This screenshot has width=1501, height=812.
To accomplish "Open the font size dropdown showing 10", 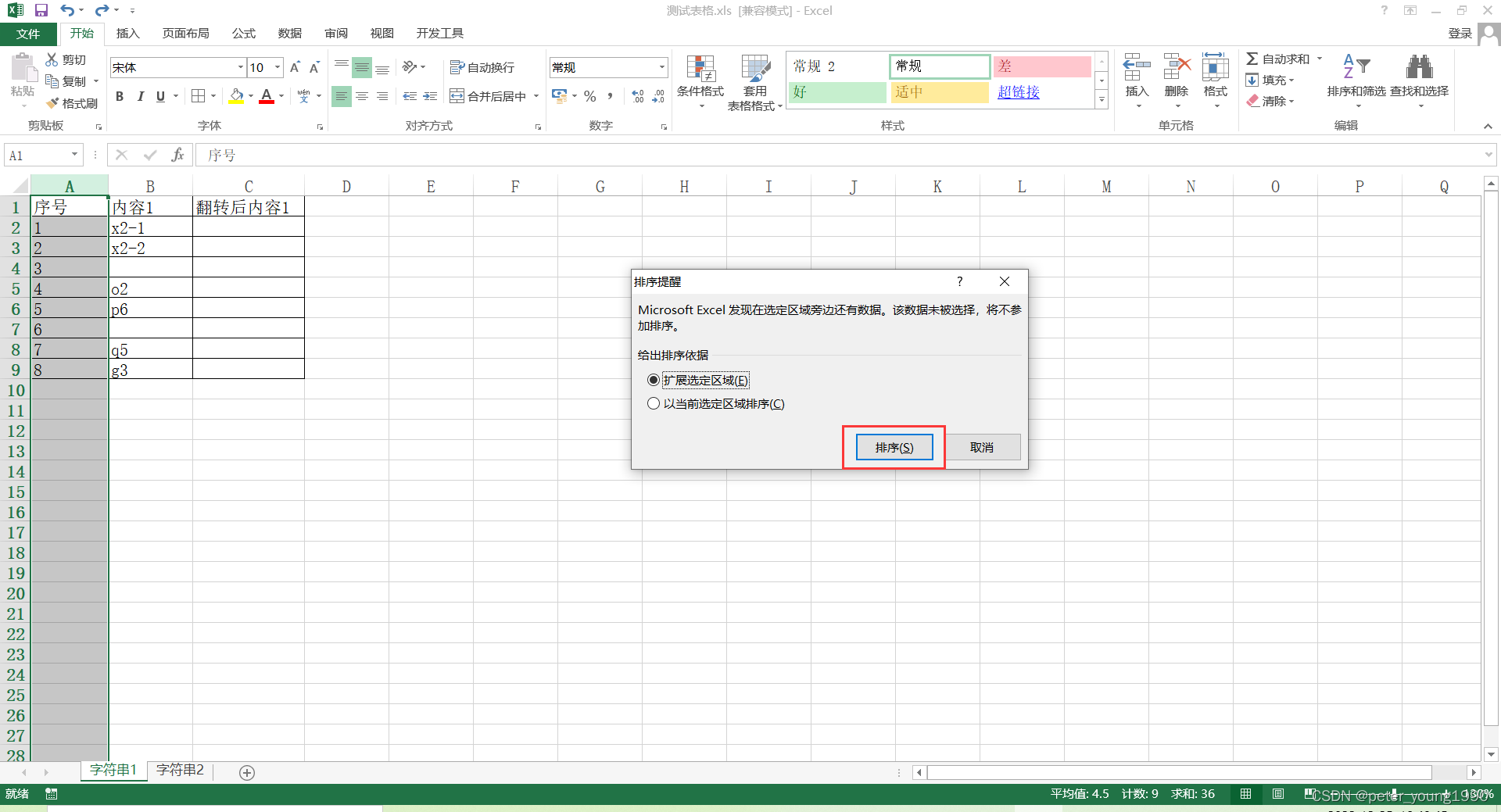I will tap(277, 67).
